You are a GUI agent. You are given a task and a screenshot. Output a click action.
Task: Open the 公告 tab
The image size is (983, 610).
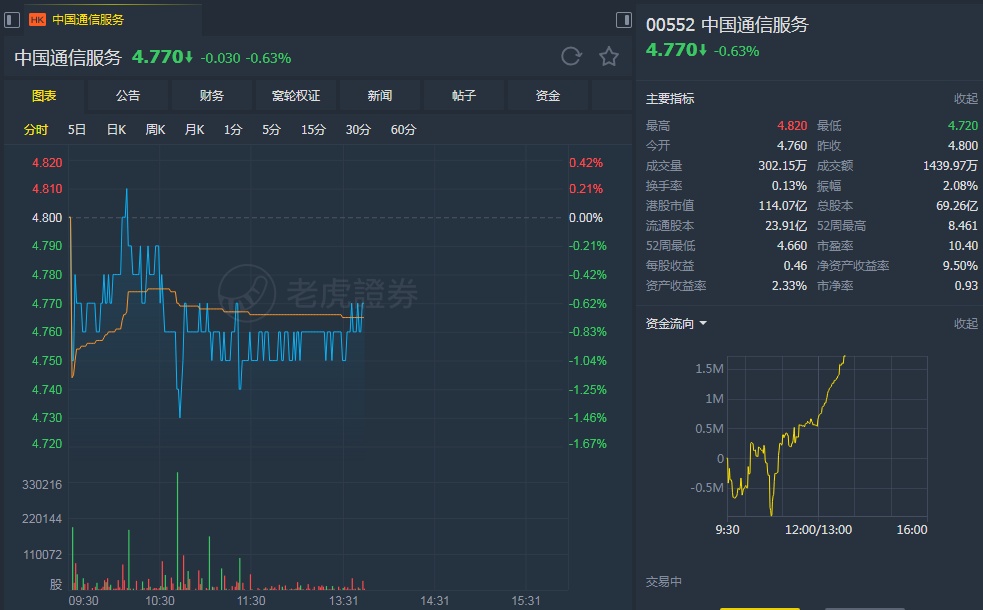pyautogui.click(x=128, y=96)
